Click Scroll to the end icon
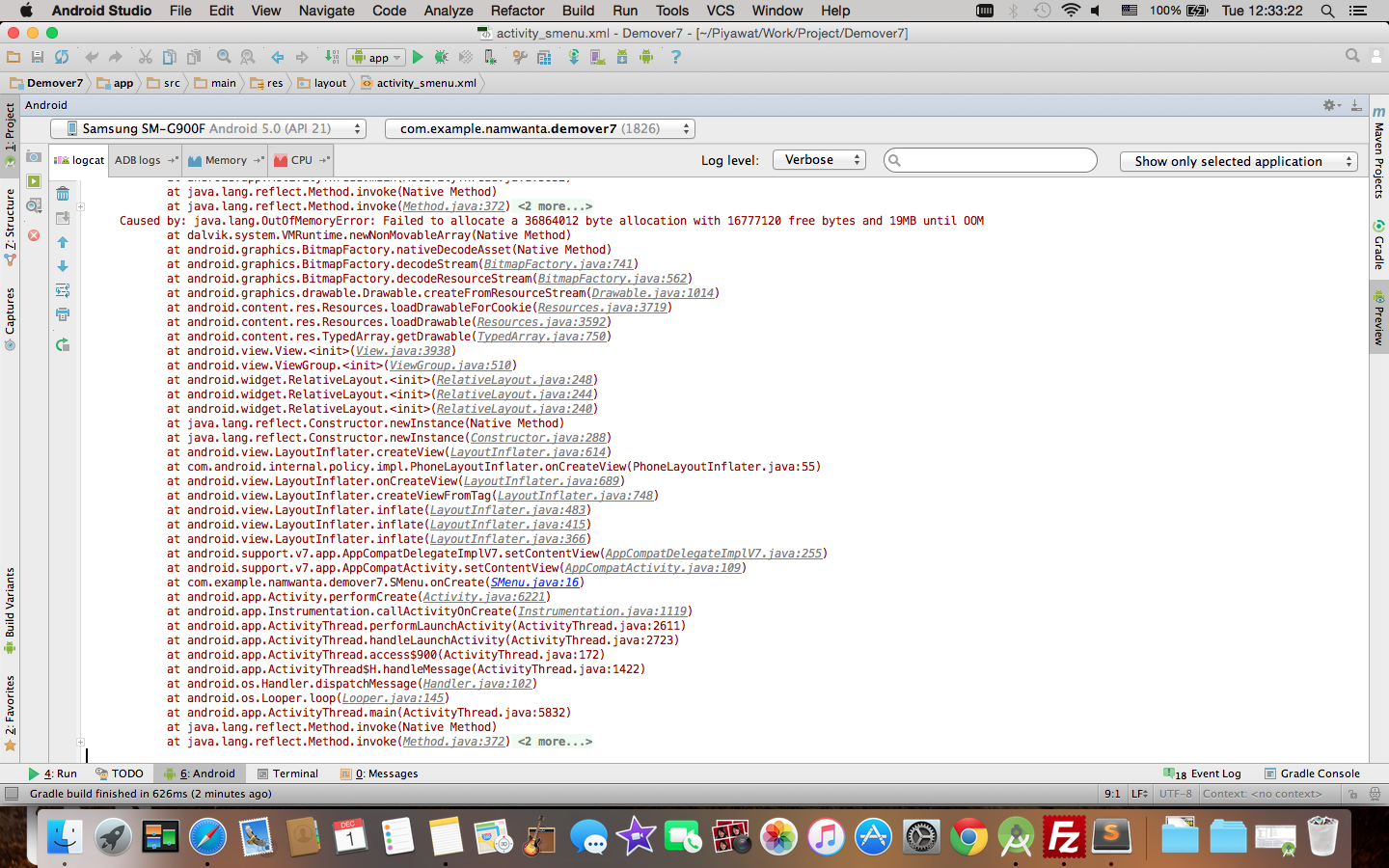The image size is (1389, 868). click(x=63, y=218)
